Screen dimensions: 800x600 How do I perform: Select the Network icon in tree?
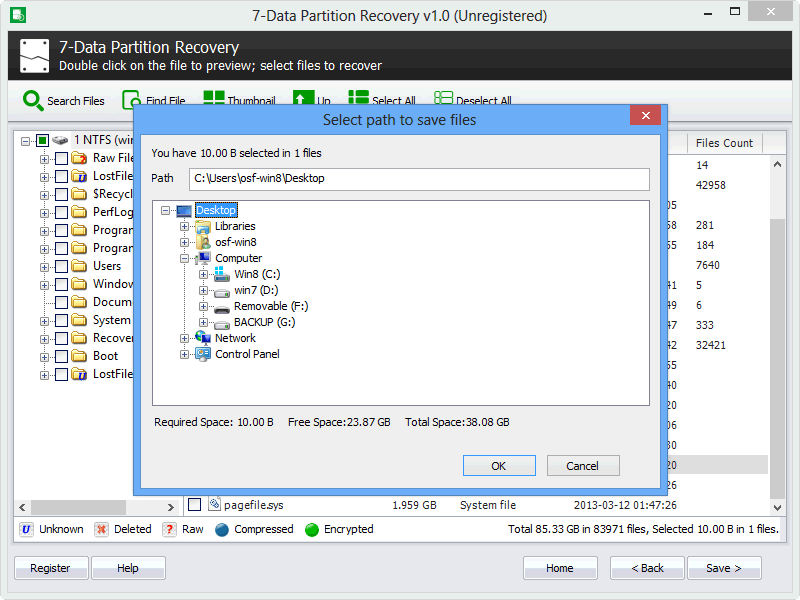click(x=203, y=338)
